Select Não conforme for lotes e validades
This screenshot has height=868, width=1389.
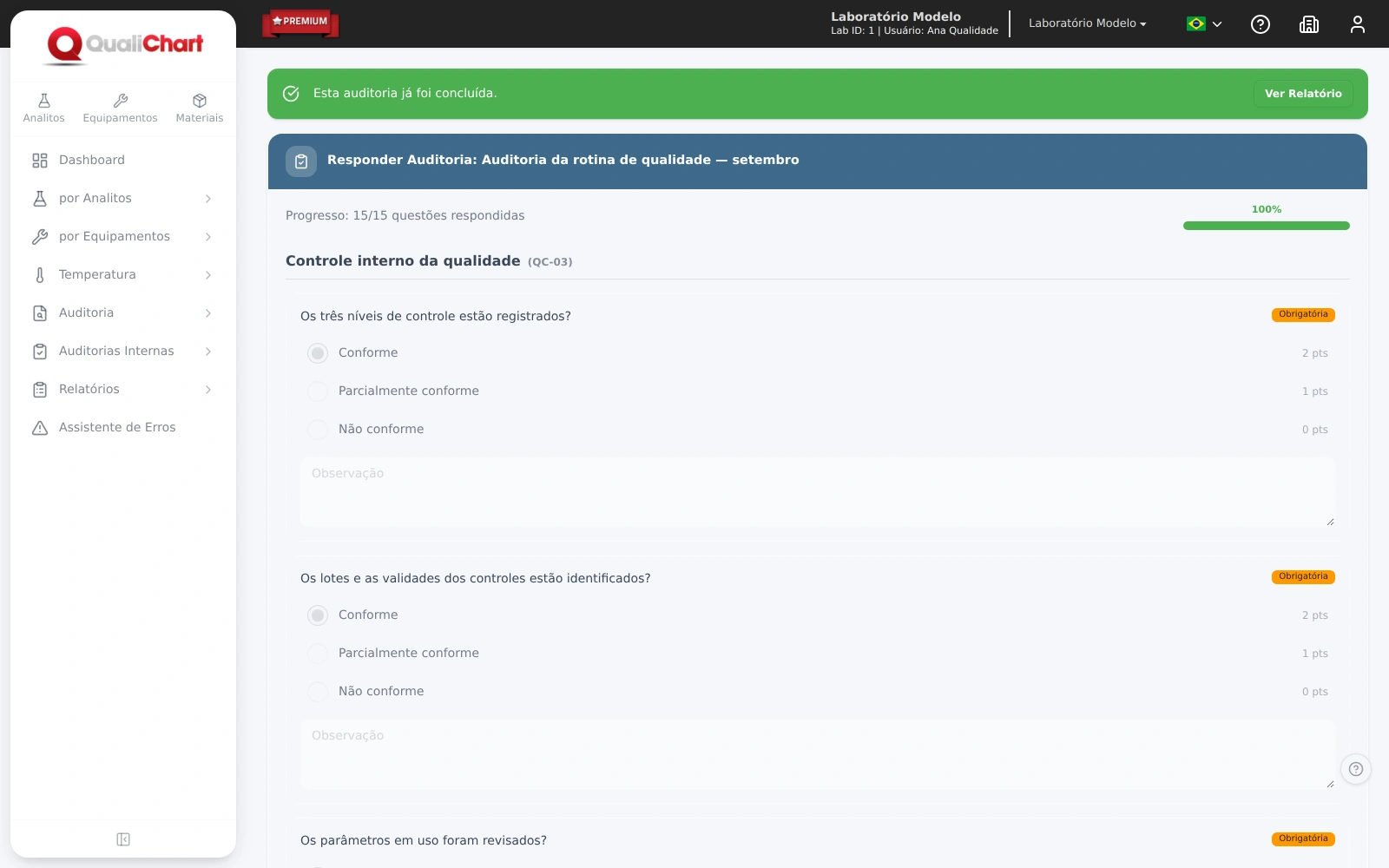click(x=318, y=692)
